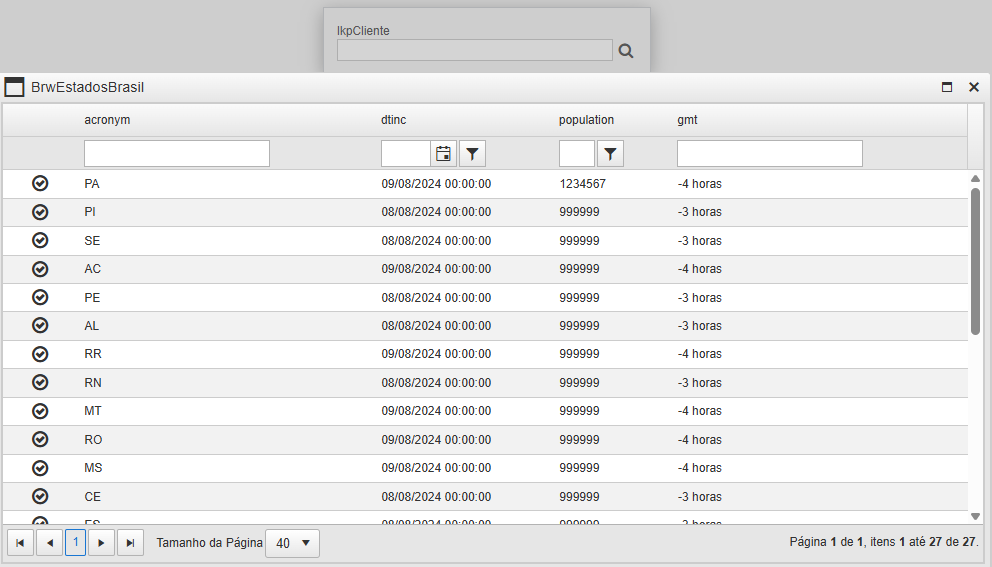Close the BrwEstadosBrasil window

(974, 87)
